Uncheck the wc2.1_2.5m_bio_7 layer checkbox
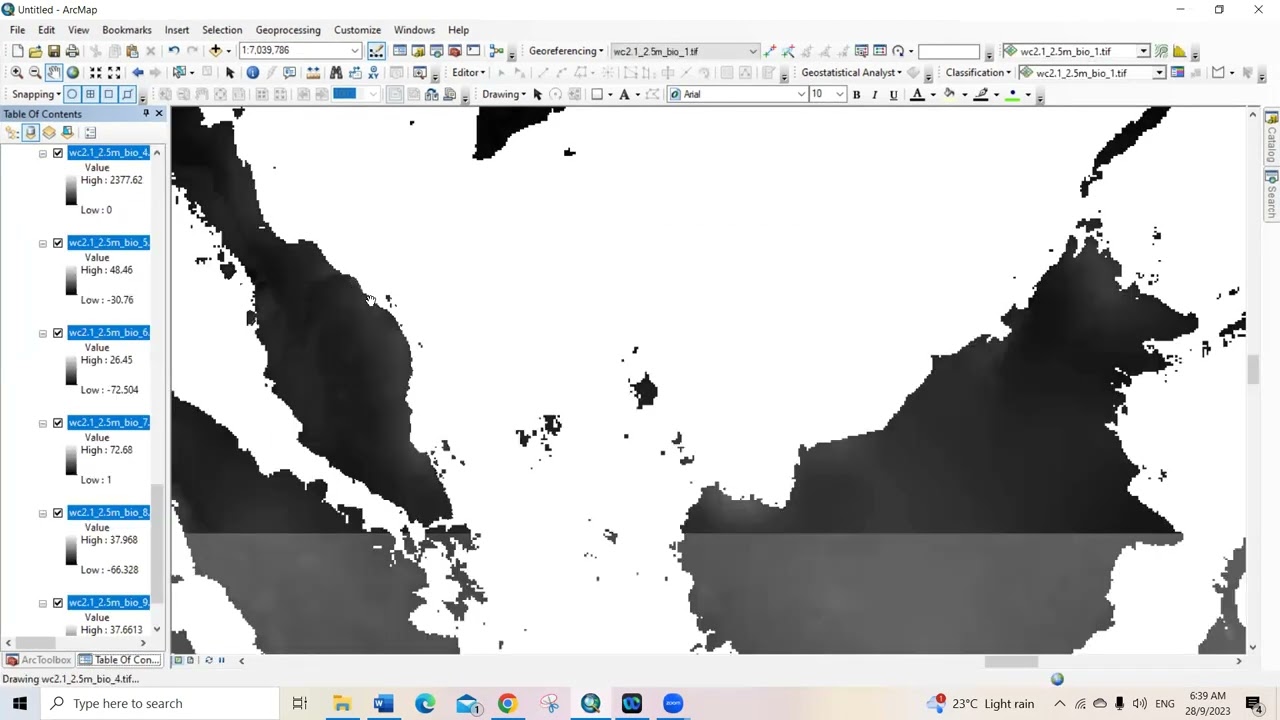1280x720 pixels. click(x=58, y=423)
